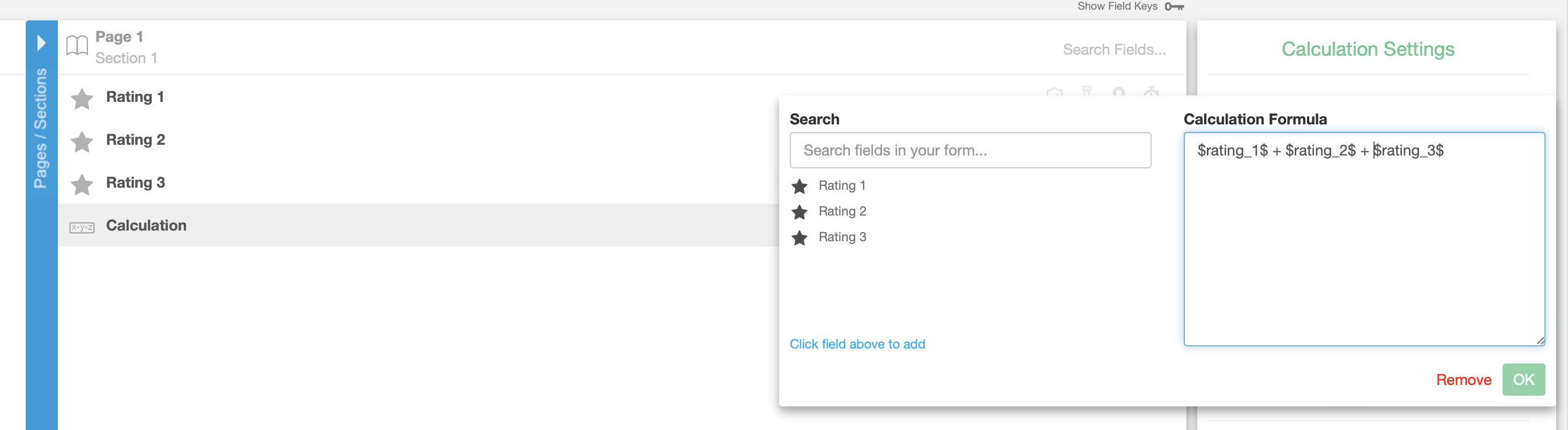
Task: Click the Calculation field formula icon
Action: pos(81,227)
